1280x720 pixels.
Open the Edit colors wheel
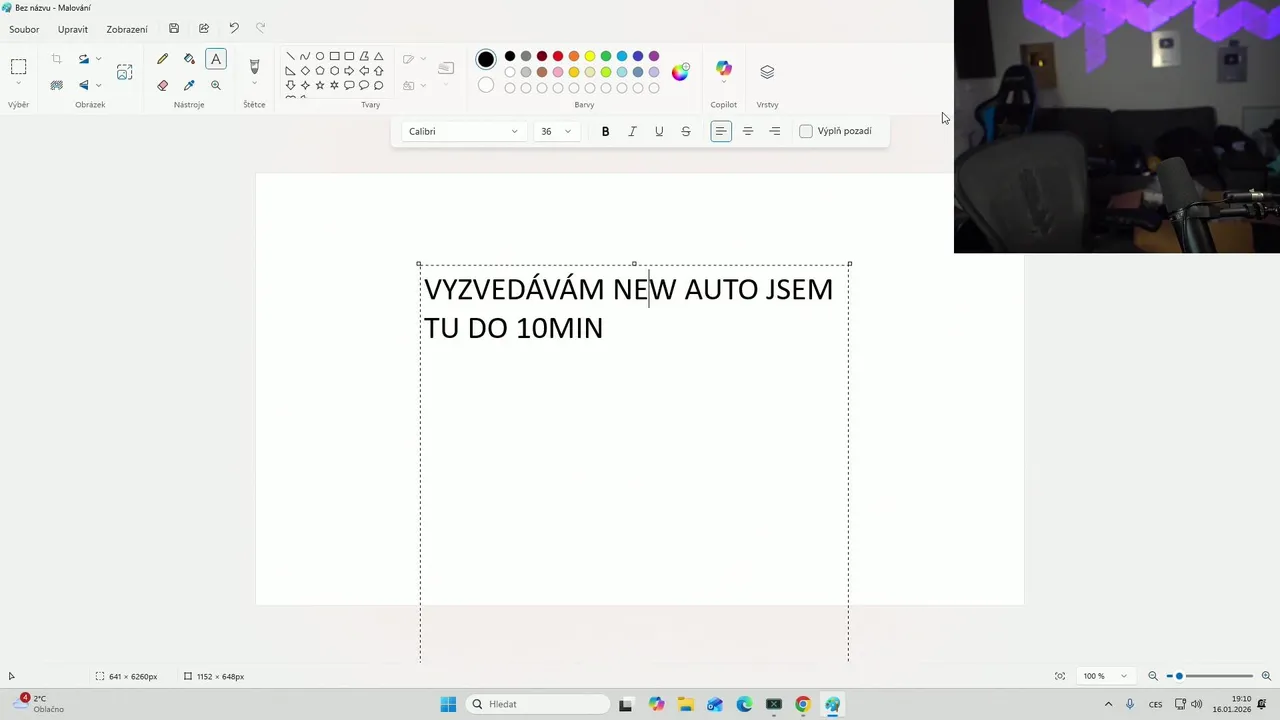click(x=680, y=72)
